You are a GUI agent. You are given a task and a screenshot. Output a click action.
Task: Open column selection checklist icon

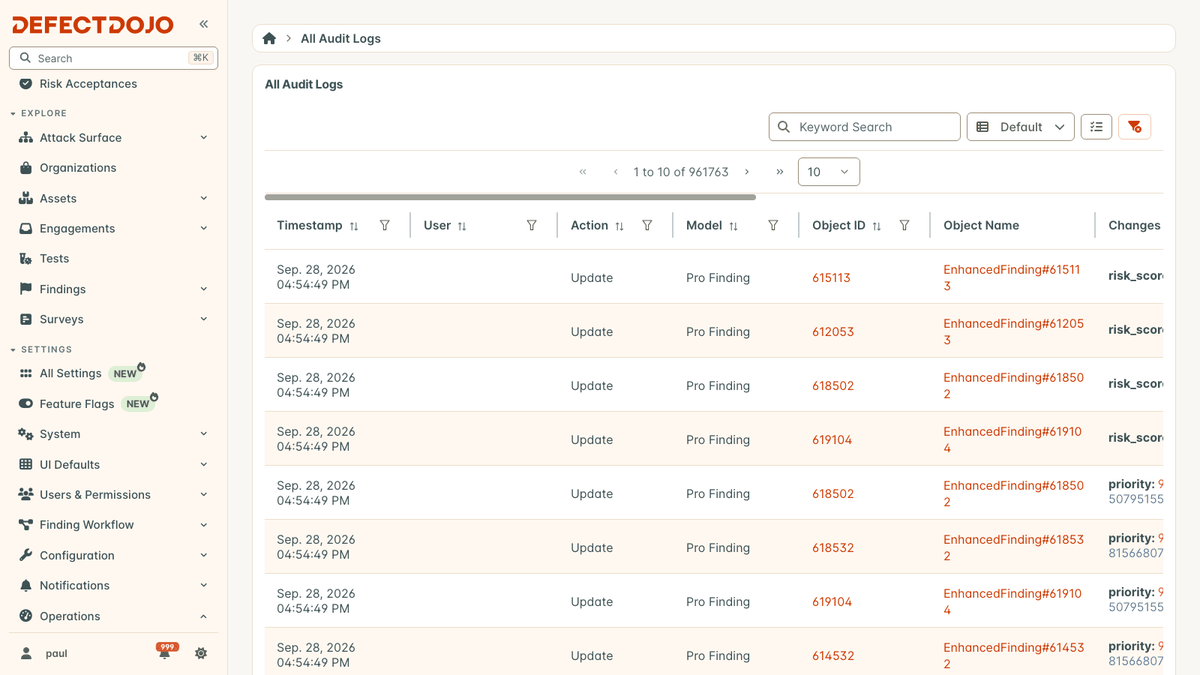[1096, 127]
